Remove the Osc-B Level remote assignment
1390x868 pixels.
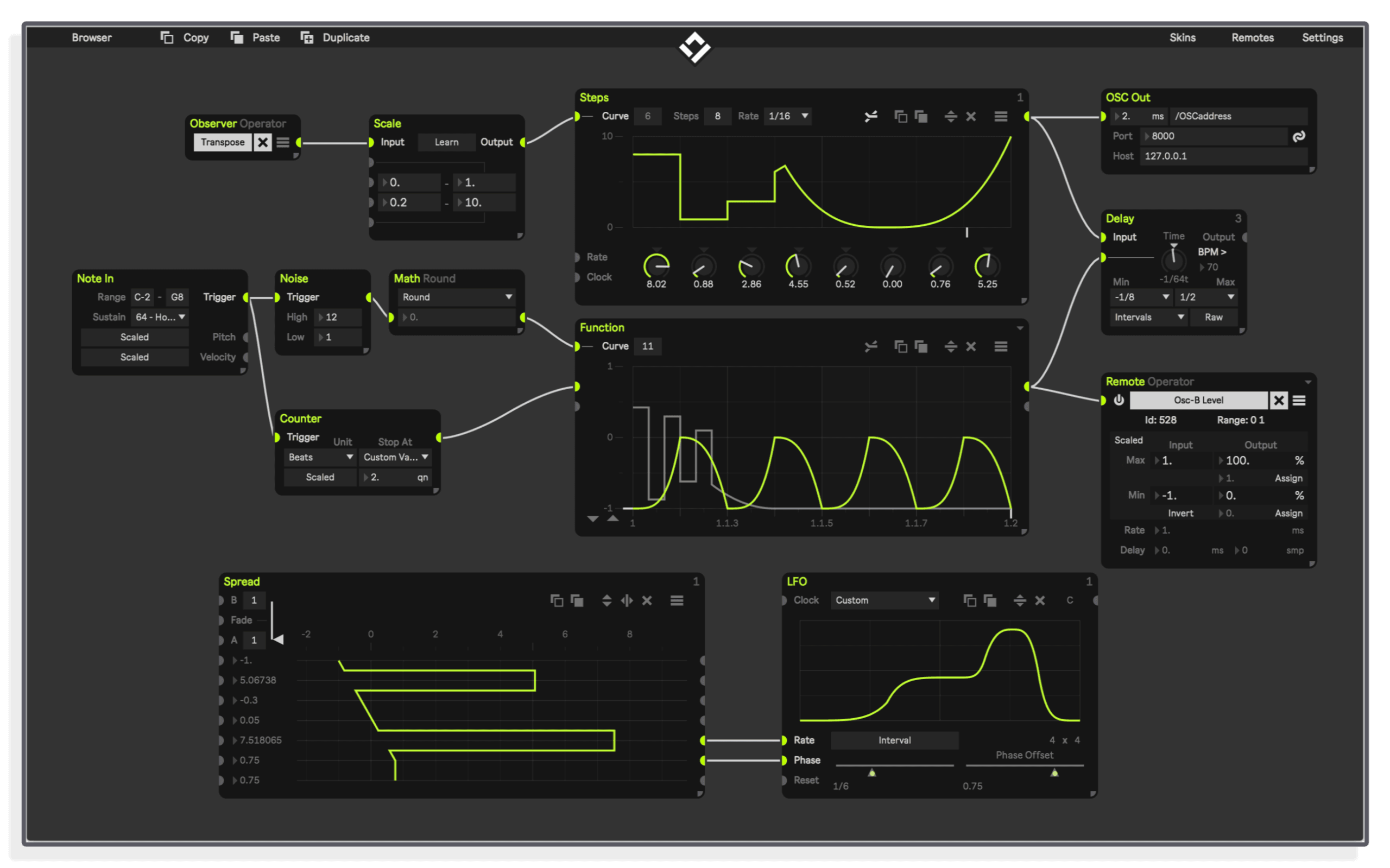point(1279,400)
